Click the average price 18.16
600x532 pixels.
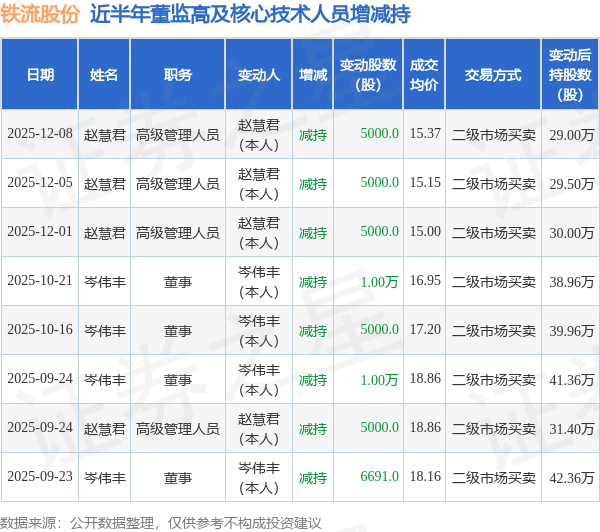point(425,477)
